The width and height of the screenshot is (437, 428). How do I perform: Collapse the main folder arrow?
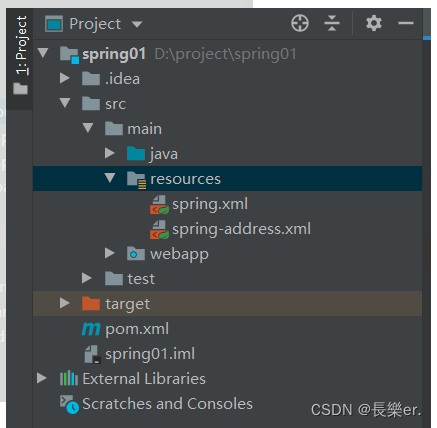(88, 128)
